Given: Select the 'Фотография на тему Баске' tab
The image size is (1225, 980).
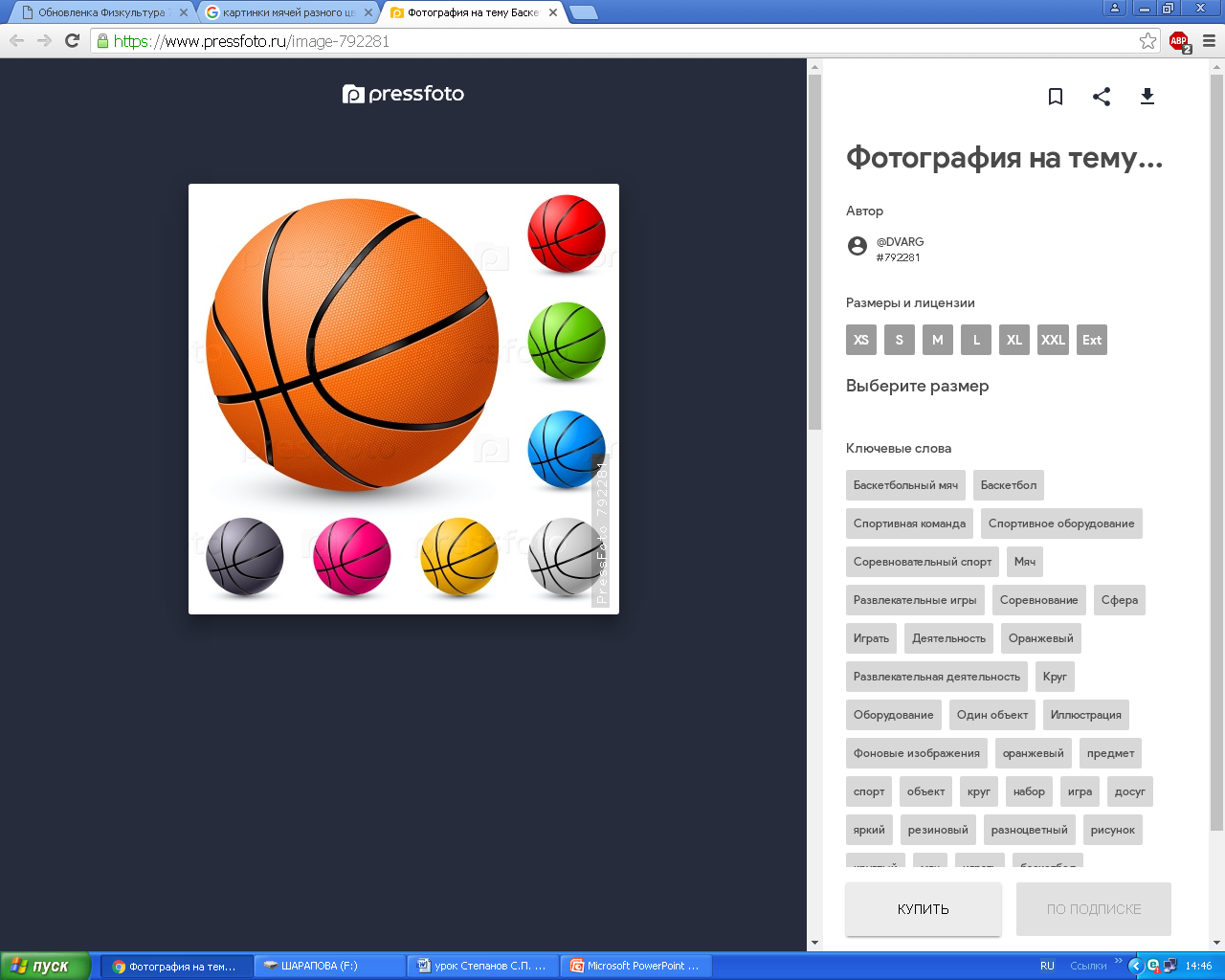Looking at the screenshot, I should point(472,12).
